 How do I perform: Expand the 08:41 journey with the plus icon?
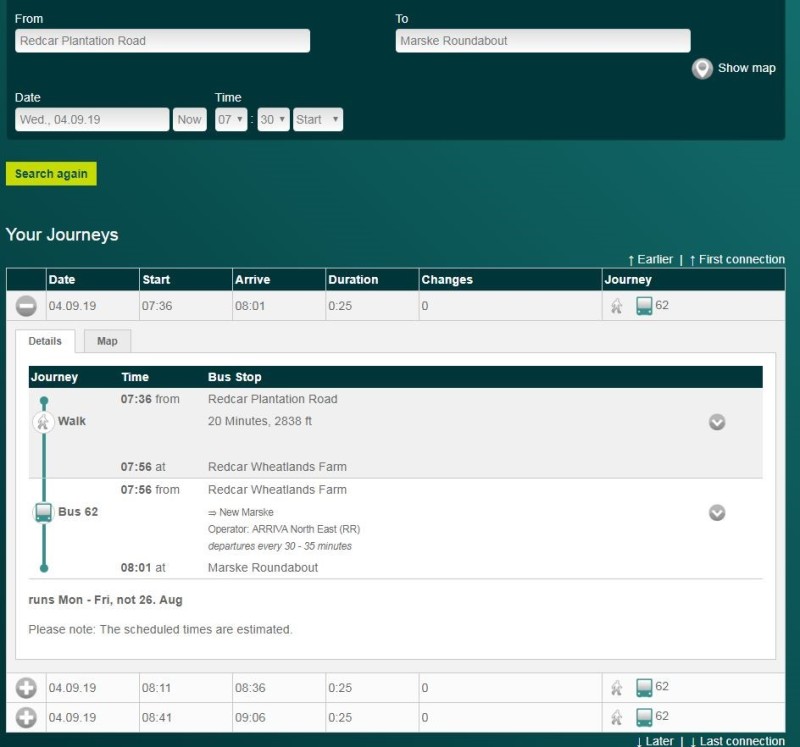click(27, 718)
